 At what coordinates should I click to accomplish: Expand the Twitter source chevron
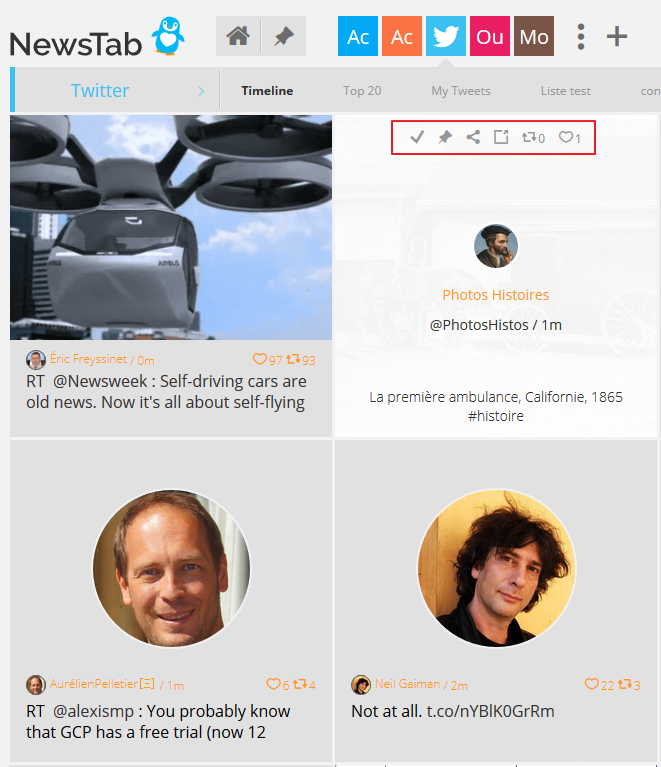201,91
